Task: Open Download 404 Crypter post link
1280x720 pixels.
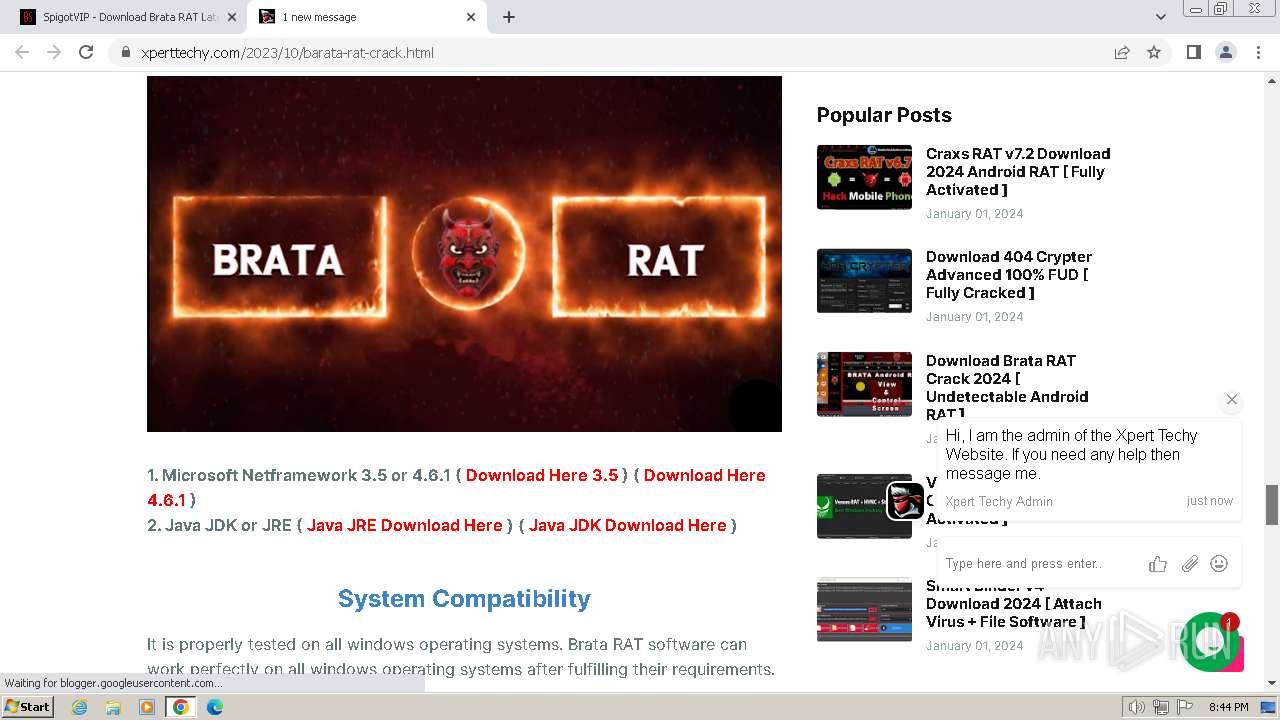Action: (1009, 274)
